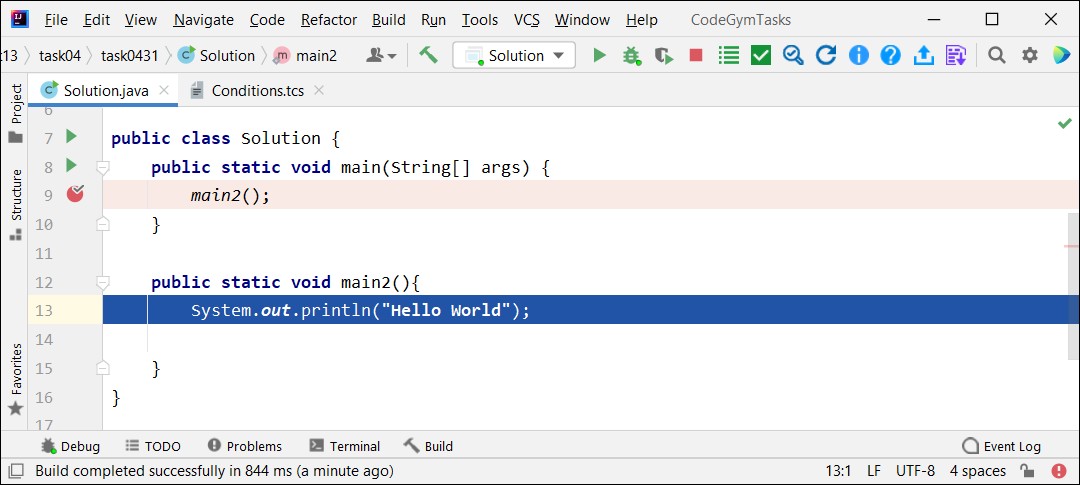
Task: Open the Problems tool window
Action: (x=245, y=446)
